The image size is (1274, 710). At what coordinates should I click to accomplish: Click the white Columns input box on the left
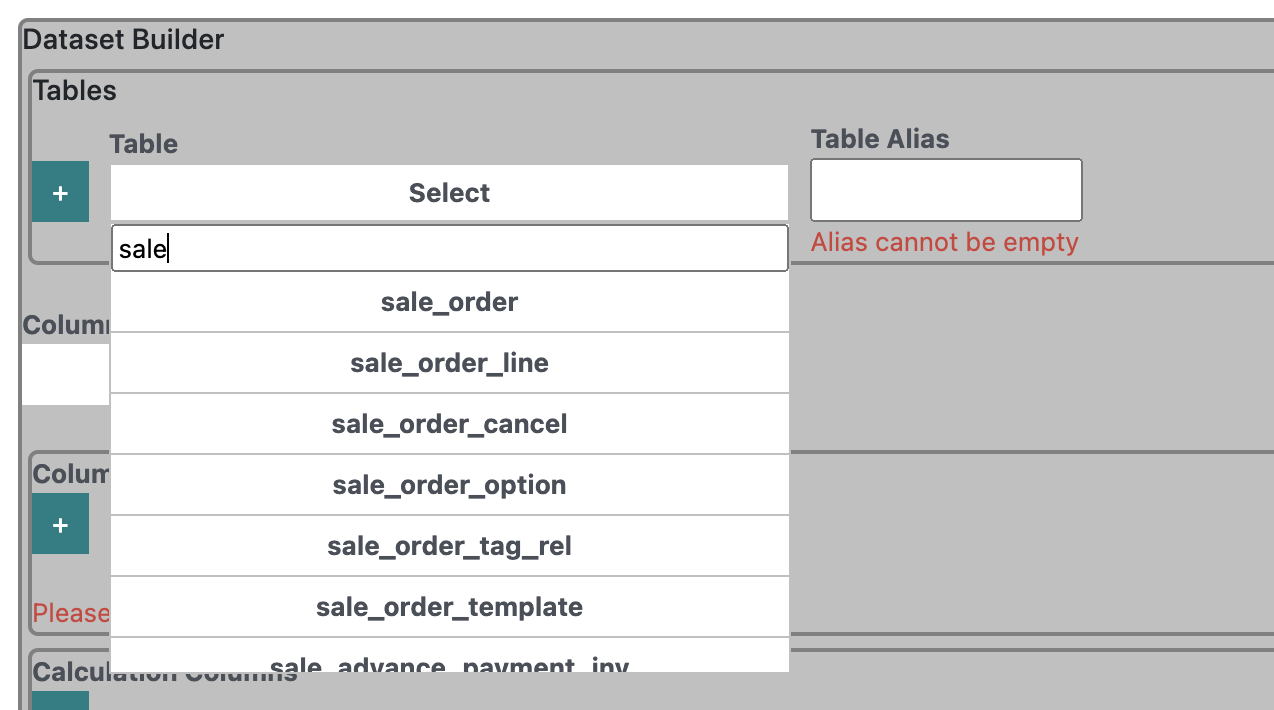pyautogui.click(x=66, y=375)
